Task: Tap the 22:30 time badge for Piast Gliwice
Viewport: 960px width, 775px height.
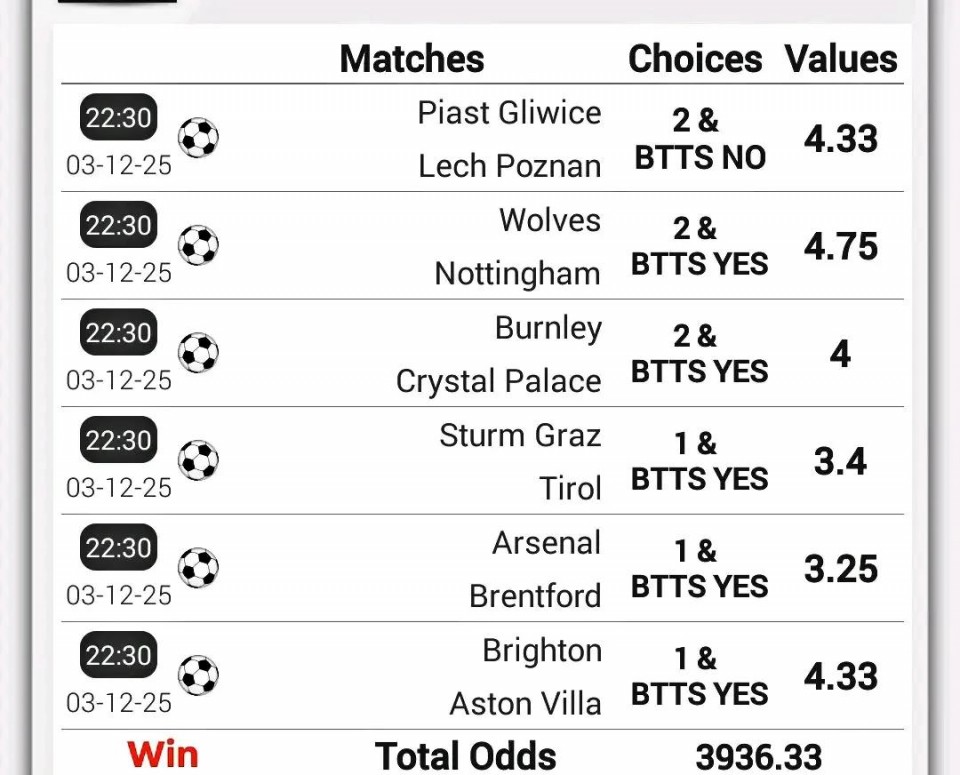Action: [x=119, y=119]
